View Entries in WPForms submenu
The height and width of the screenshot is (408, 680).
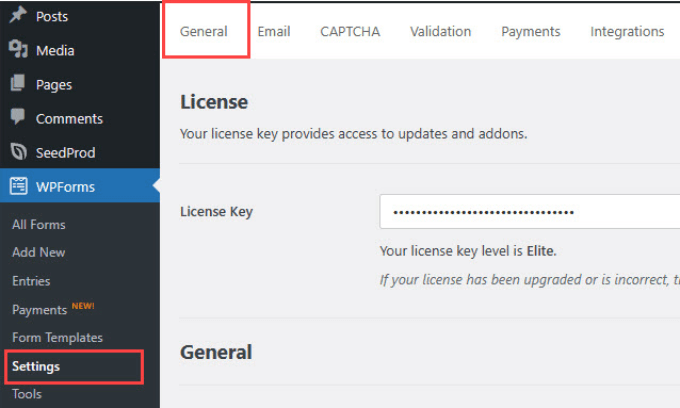tap(31, 281)
